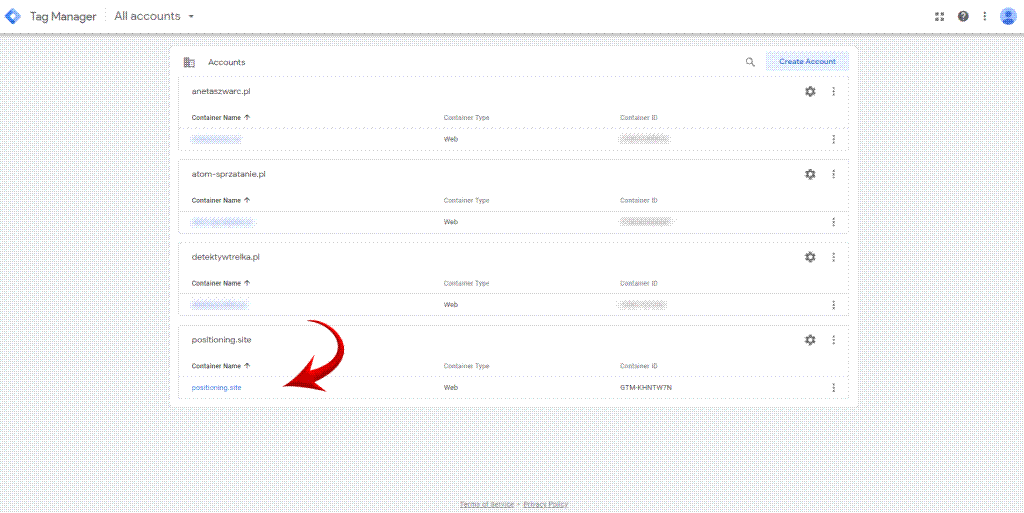Viewport: 1024px width, 513px height.
Task: Open settings gear for positioning.site account
Action: click(x=810, y=340)
